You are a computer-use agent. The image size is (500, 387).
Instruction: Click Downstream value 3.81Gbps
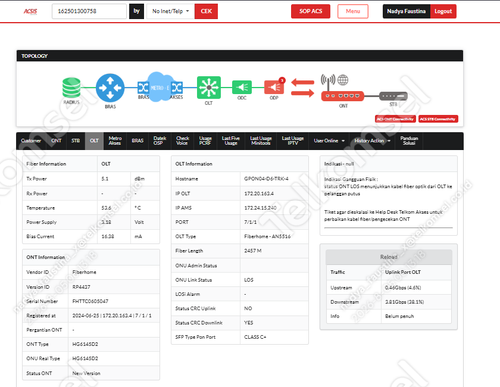coord(404,302)
